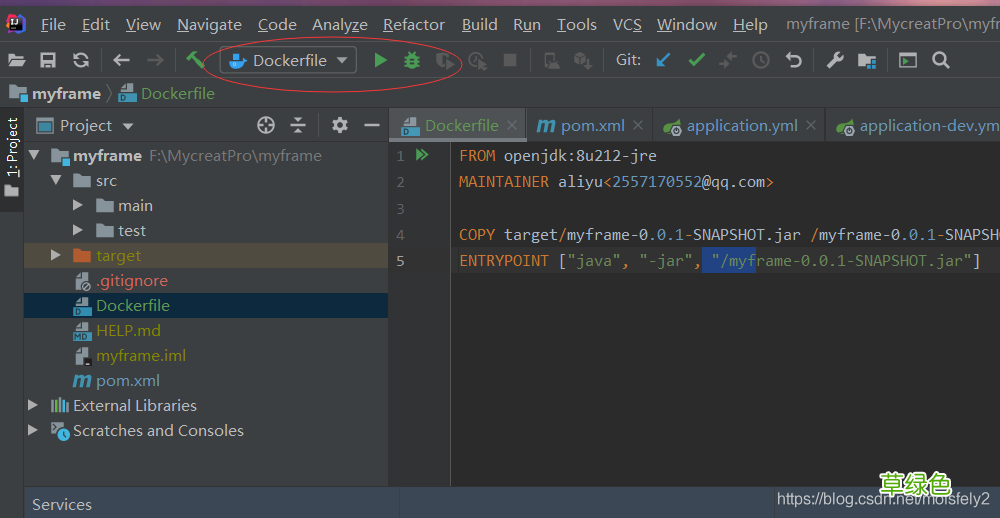Run the Dockerfile configuration with green play icon
Viewport: 1000px width, 518px height.
point(381,61)
